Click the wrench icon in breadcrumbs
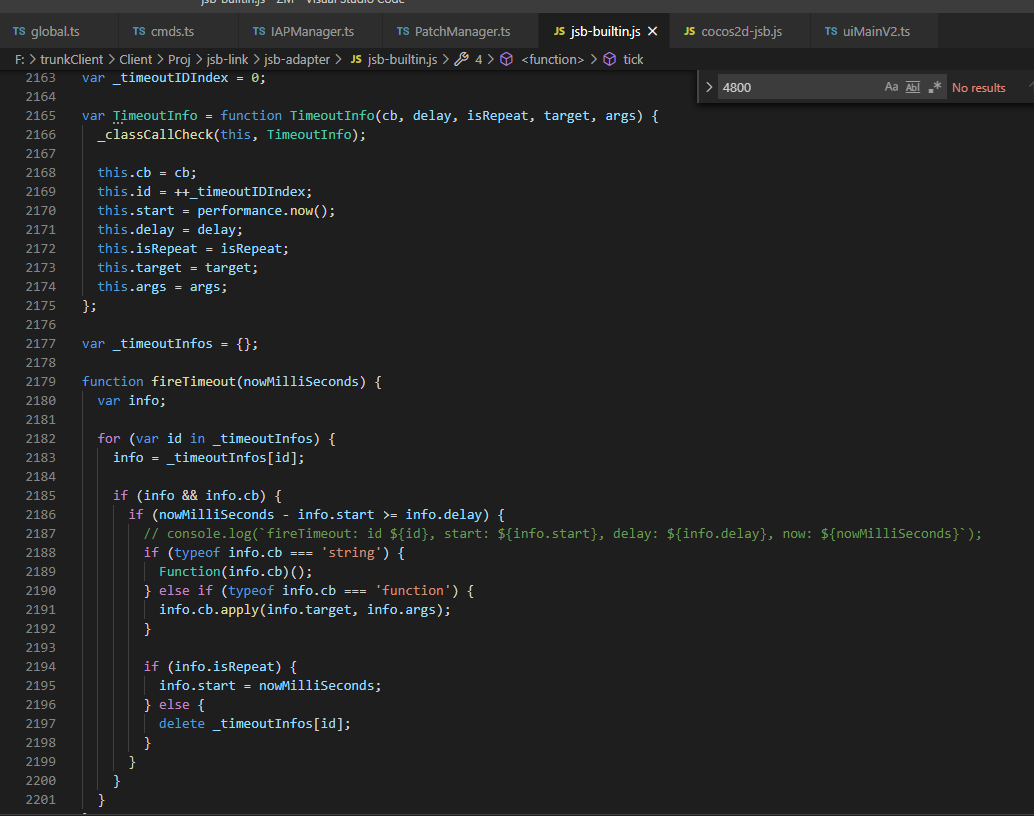 click(461, 59)
